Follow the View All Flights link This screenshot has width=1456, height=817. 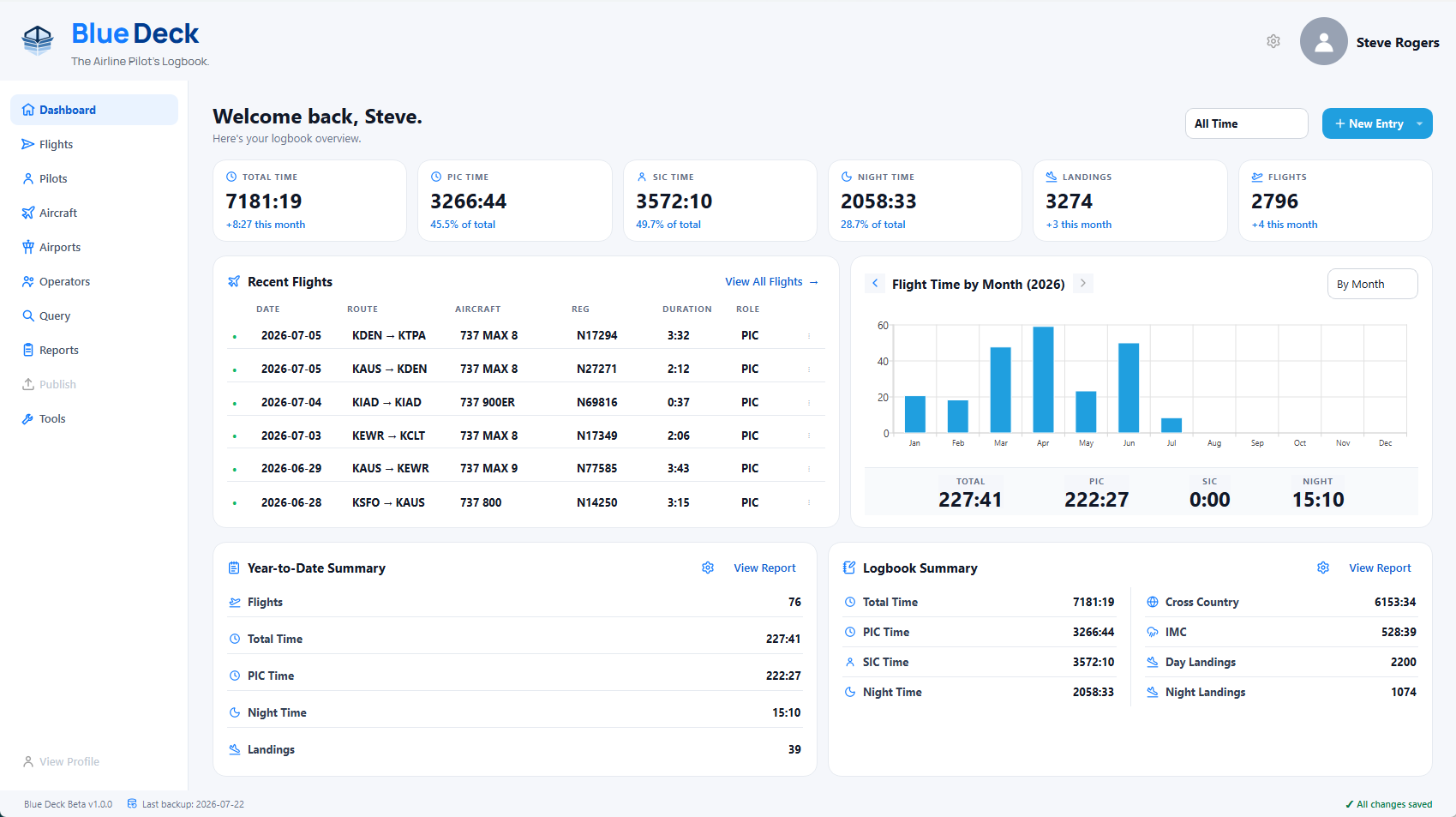(x=771, y=281)
